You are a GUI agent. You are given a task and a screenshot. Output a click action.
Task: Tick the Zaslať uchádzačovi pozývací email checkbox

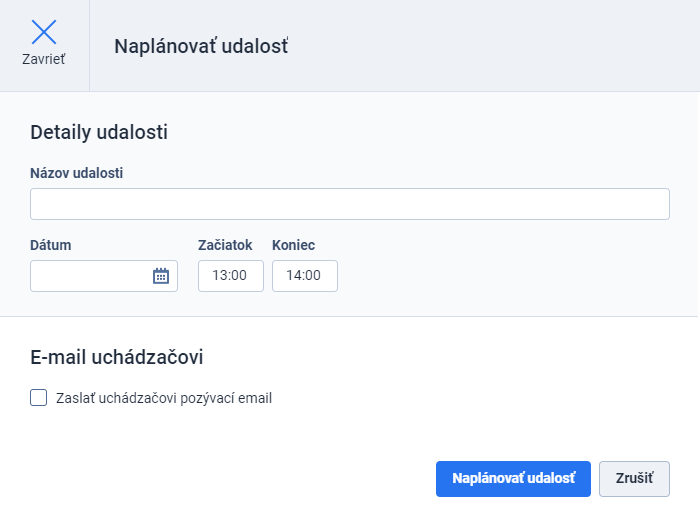38,397
